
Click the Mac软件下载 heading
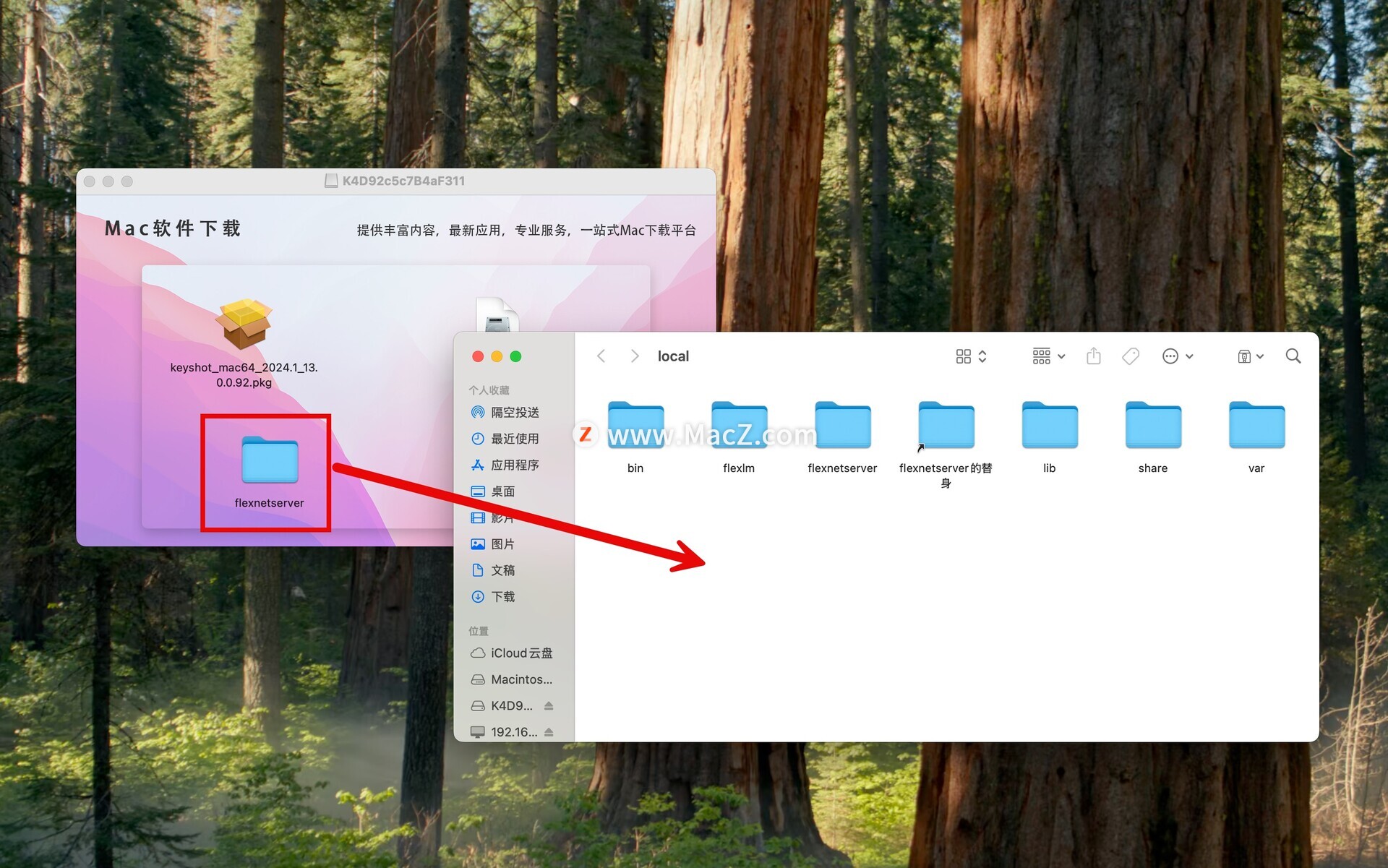pyautogui.click(x=173, y=228)
